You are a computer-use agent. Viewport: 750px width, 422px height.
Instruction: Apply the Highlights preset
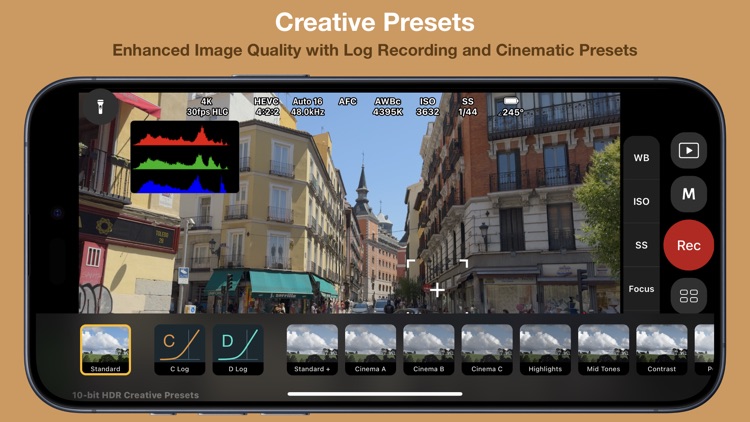[x=545, y=350]
